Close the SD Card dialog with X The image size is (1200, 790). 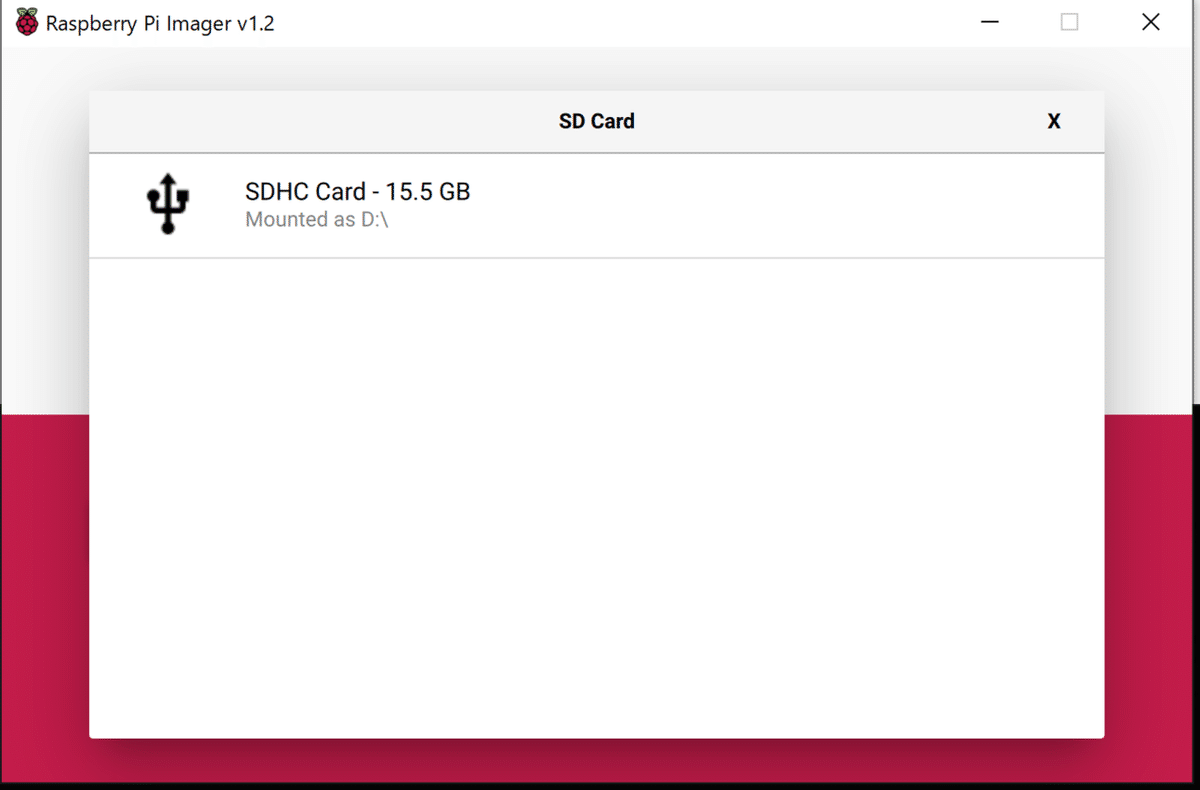(1053, 121)
